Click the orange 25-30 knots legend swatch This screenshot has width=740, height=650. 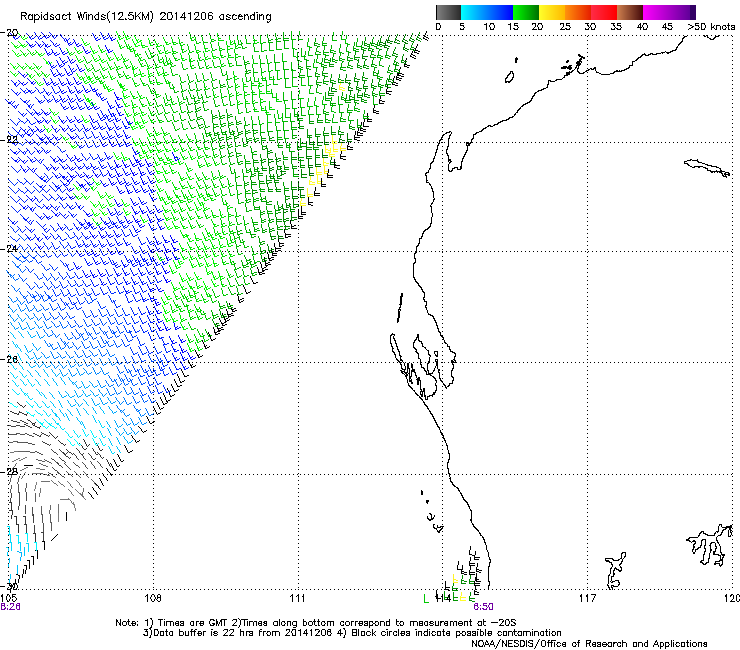tap(578, 12)
